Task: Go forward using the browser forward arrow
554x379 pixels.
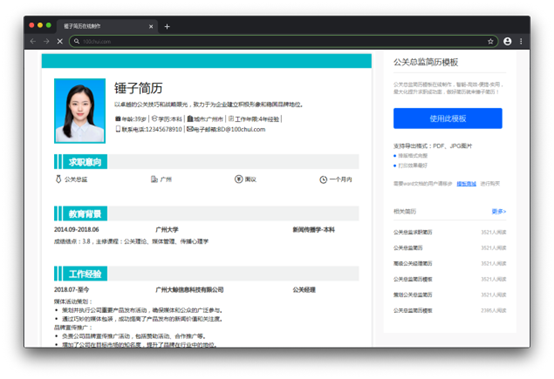Action: point(47,41)
